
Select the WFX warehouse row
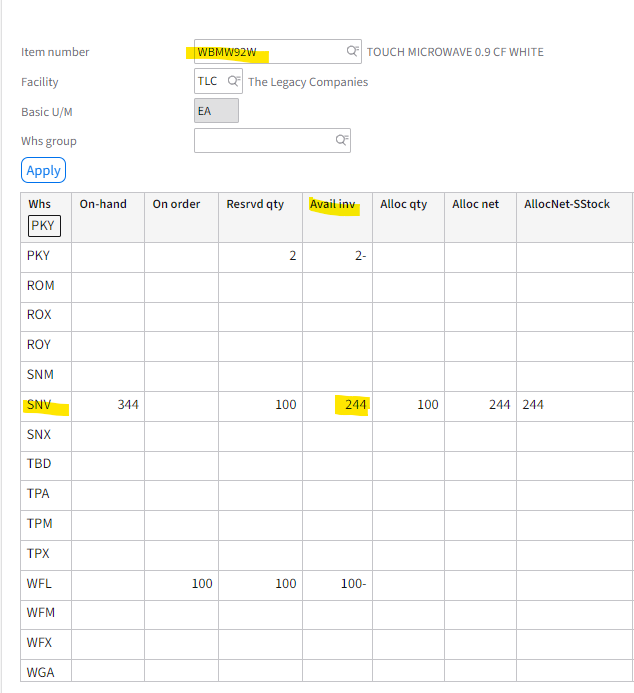(x=326, y=644)
